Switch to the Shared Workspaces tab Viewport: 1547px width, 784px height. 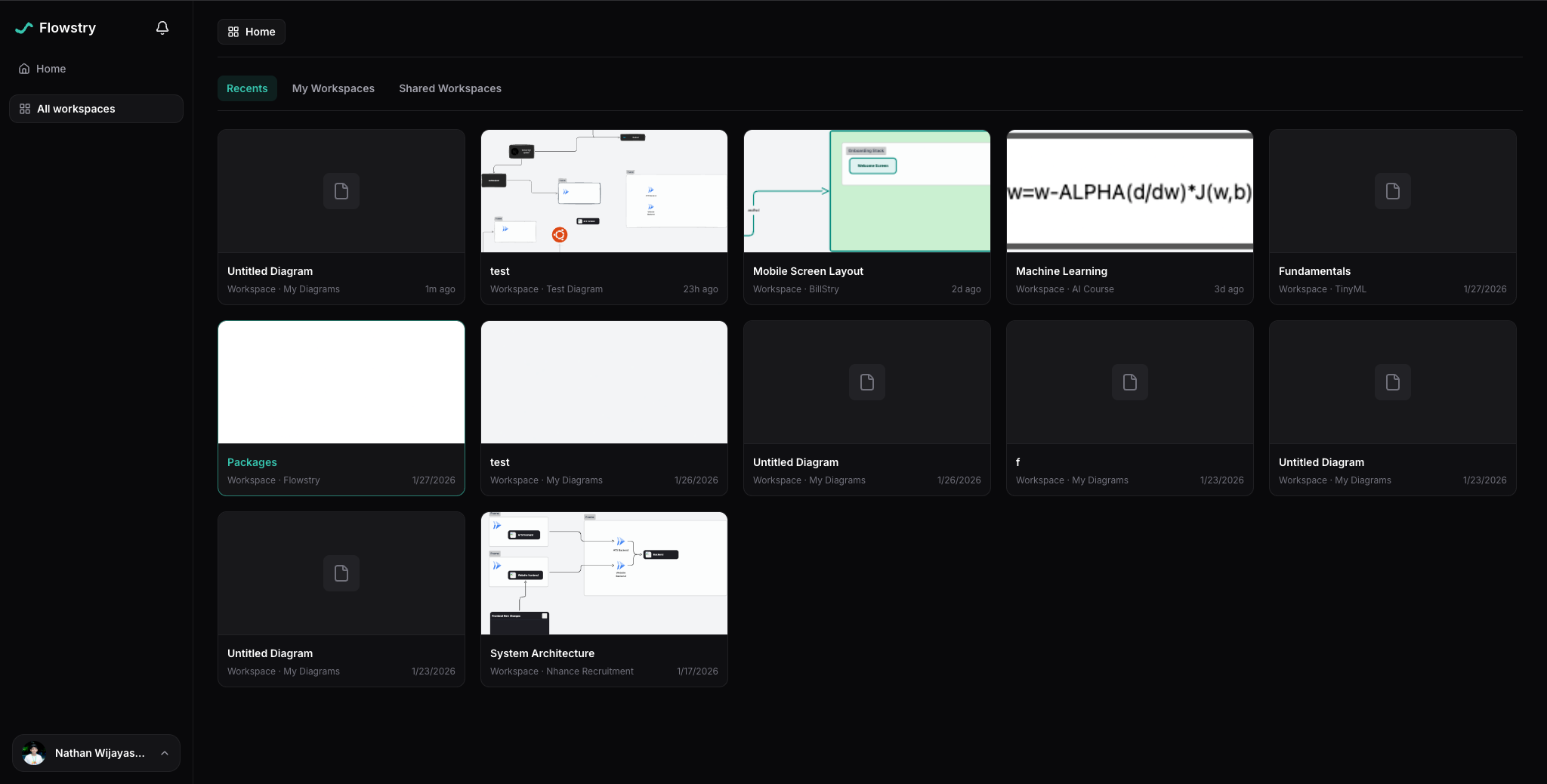(x=449, y=88)
